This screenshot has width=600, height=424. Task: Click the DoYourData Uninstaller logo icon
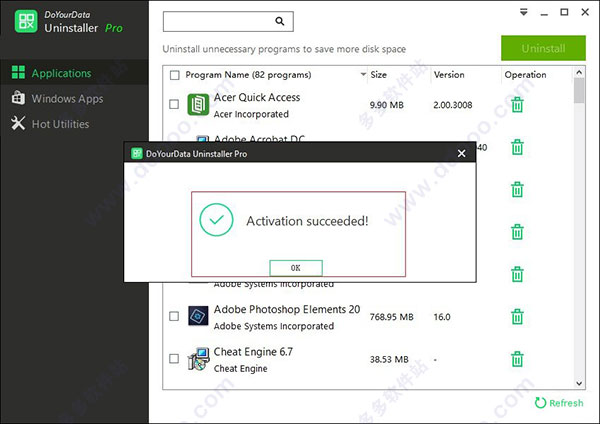(26, 21)
